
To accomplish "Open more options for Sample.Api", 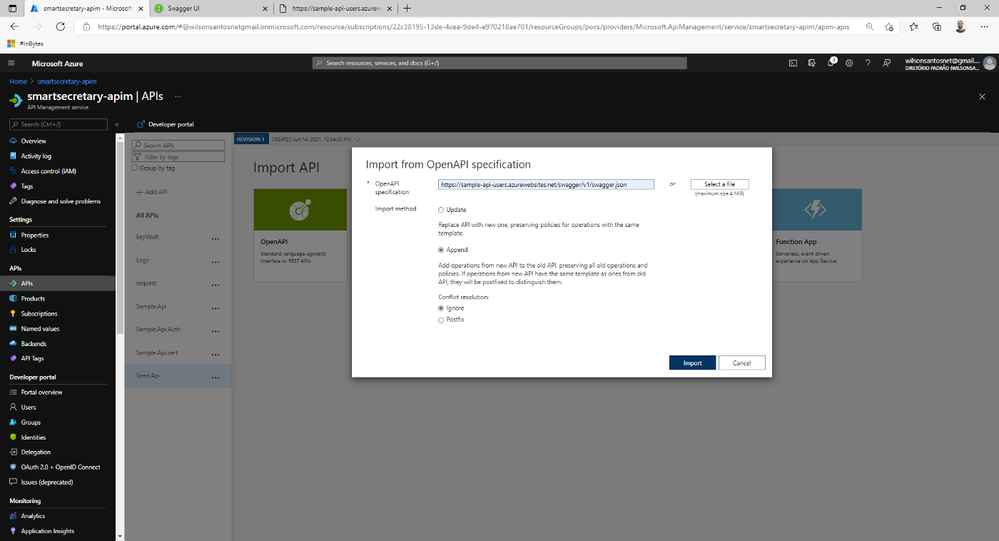I will pyautogui.click(x=215, y=308).
